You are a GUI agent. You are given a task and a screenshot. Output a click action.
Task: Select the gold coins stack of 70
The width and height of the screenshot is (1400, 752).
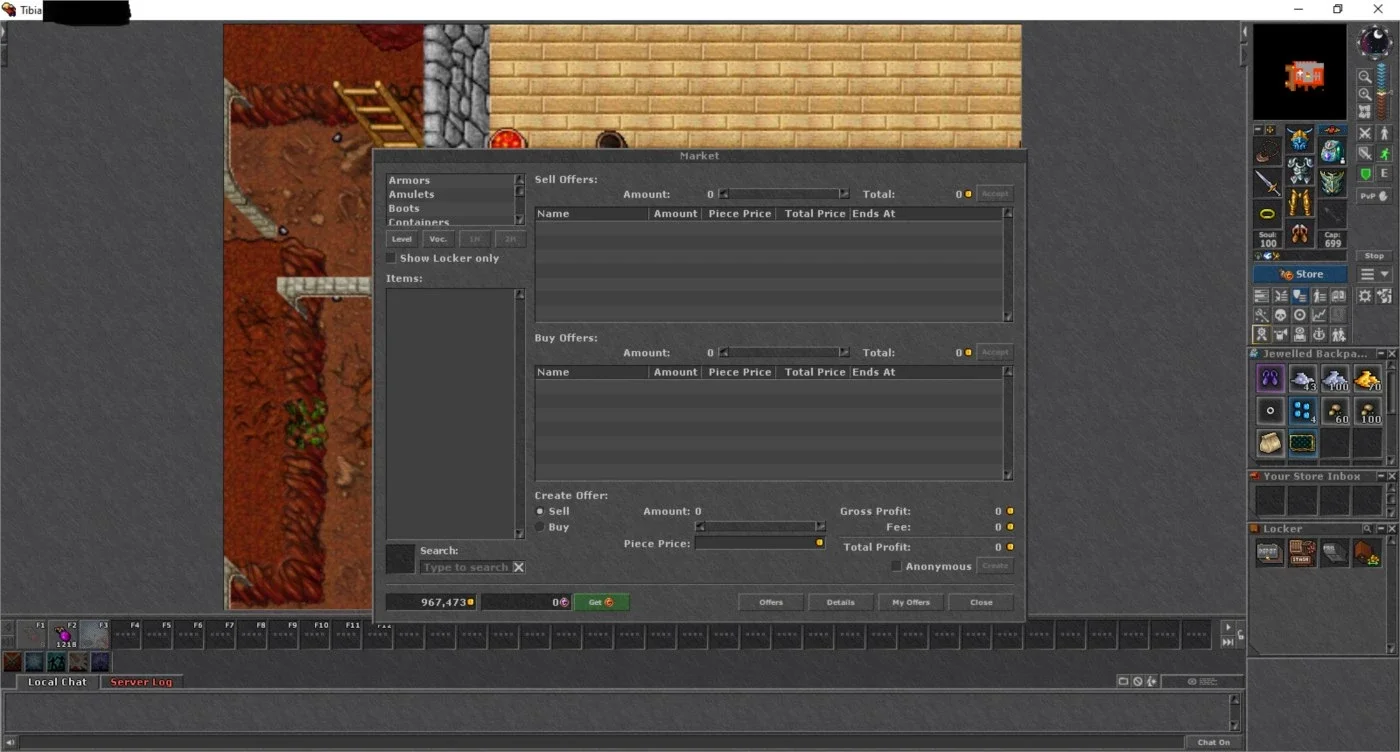(x=1367, y=379)
